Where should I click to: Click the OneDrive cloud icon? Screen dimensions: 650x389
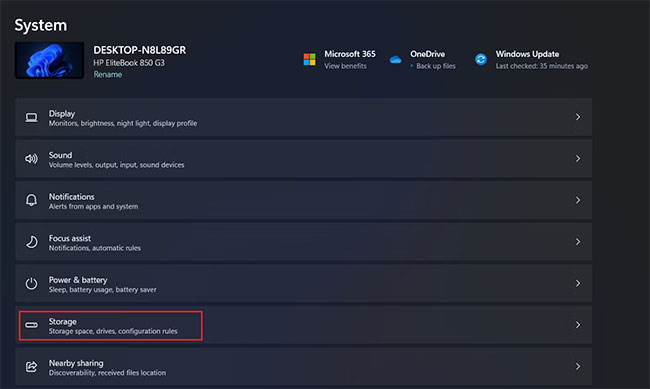click(x=395, y=60)
